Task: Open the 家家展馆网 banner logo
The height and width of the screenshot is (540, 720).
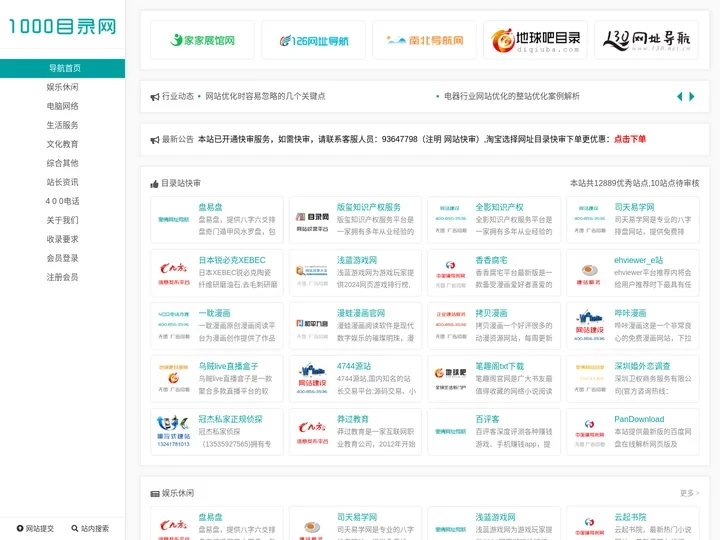Action: (x=202, y=40)
